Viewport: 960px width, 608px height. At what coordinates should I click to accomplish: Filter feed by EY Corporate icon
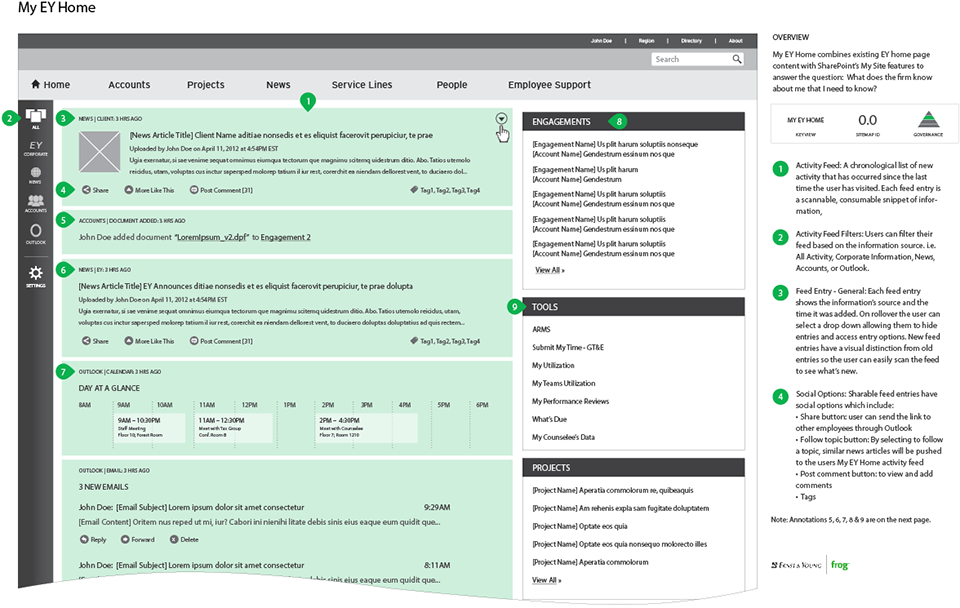tap(36, 146)
